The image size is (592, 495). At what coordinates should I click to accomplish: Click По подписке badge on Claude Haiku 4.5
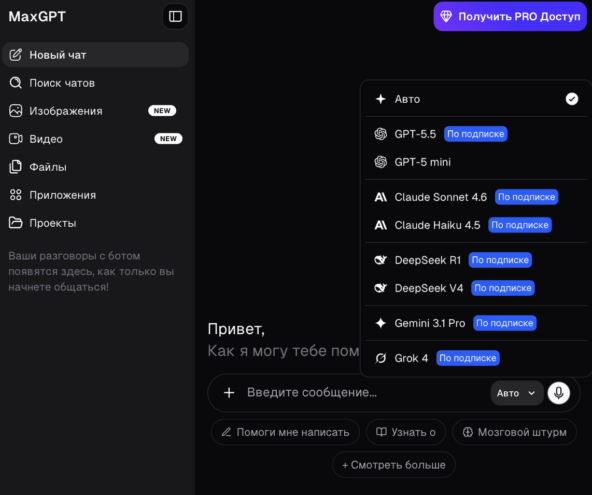pos(520,225)
